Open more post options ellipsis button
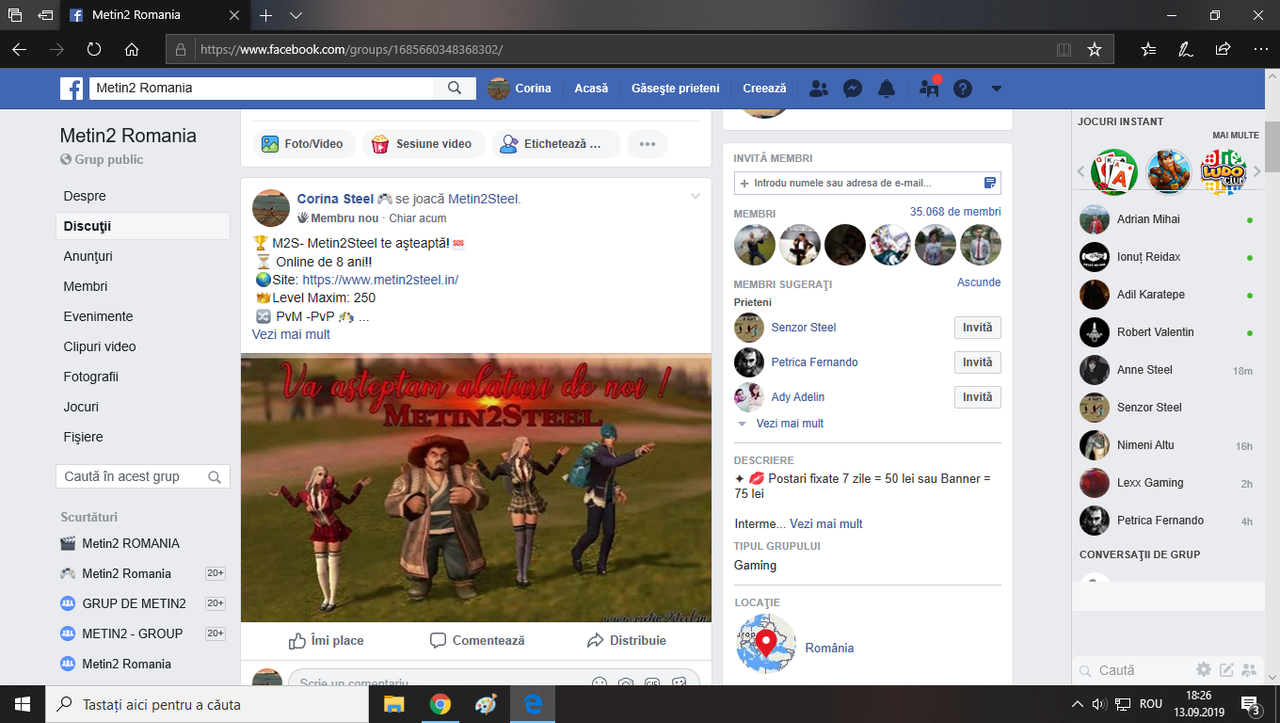The width and height of the screenshot is (1280, 723). (x=647, y=144)
